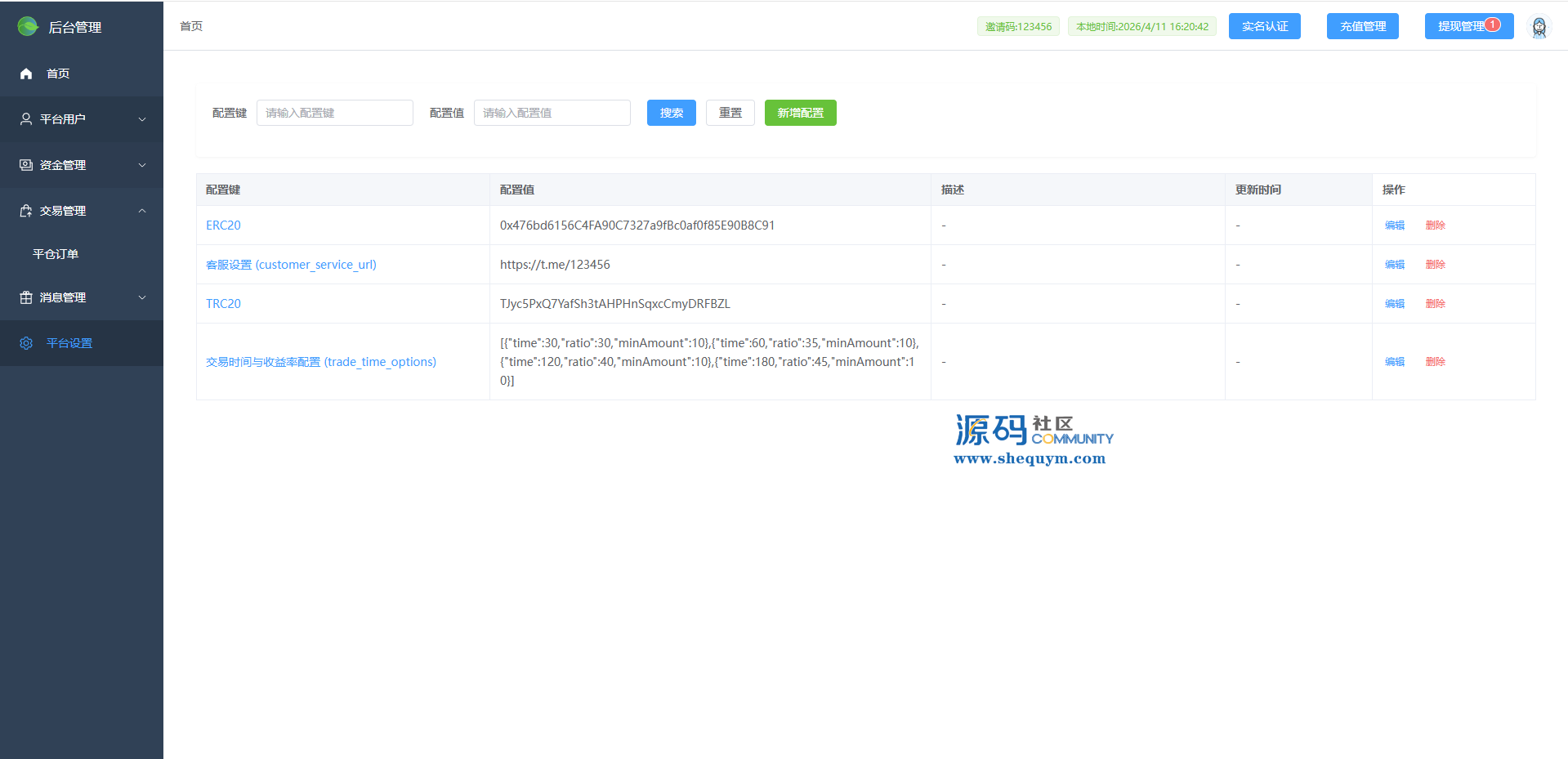Open the user avatar in header

coord(1539,27)
